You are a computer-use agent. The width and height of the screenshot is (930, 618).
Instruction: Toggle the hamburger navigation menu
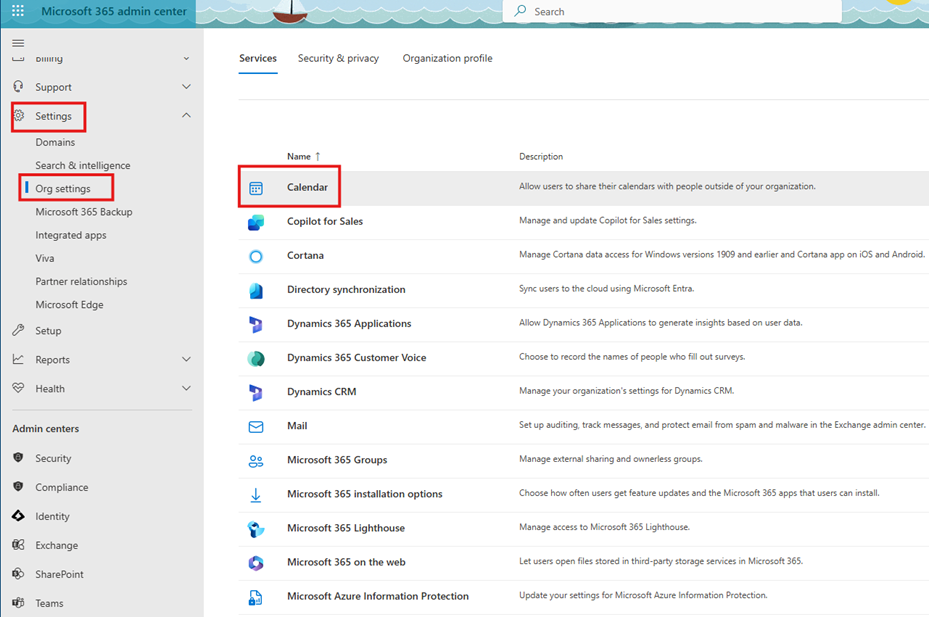pyautogui.click(x=18, y=43)
